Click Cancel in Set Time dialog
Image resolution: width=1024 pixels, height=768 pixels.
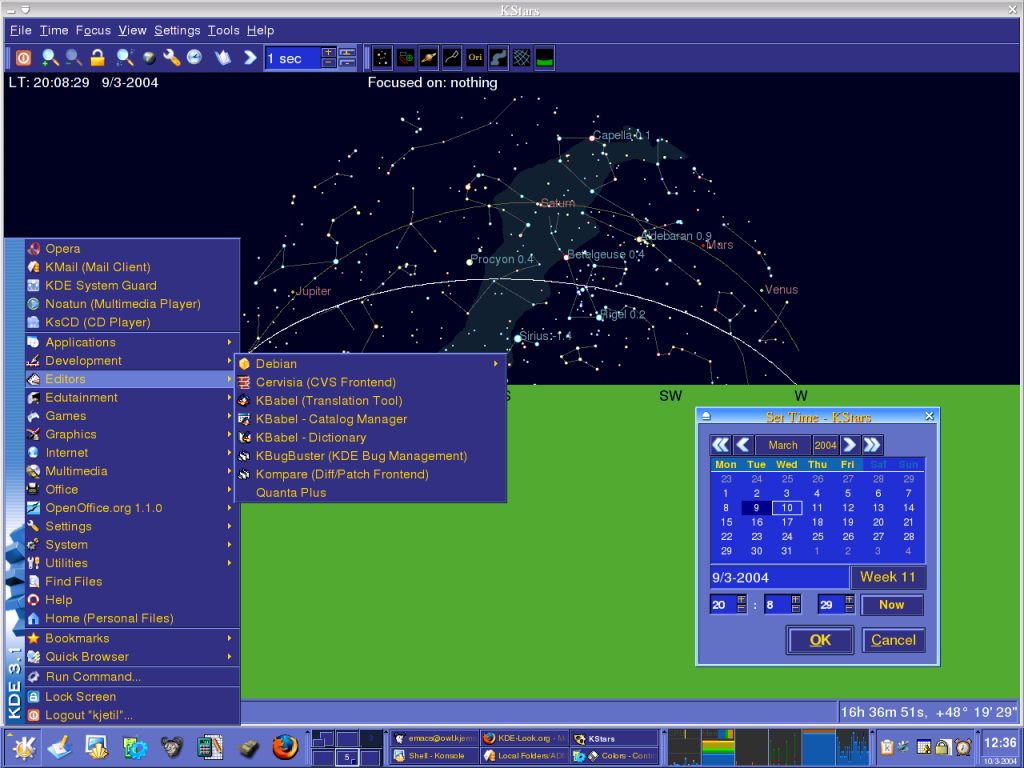click(x=893, y=640)
